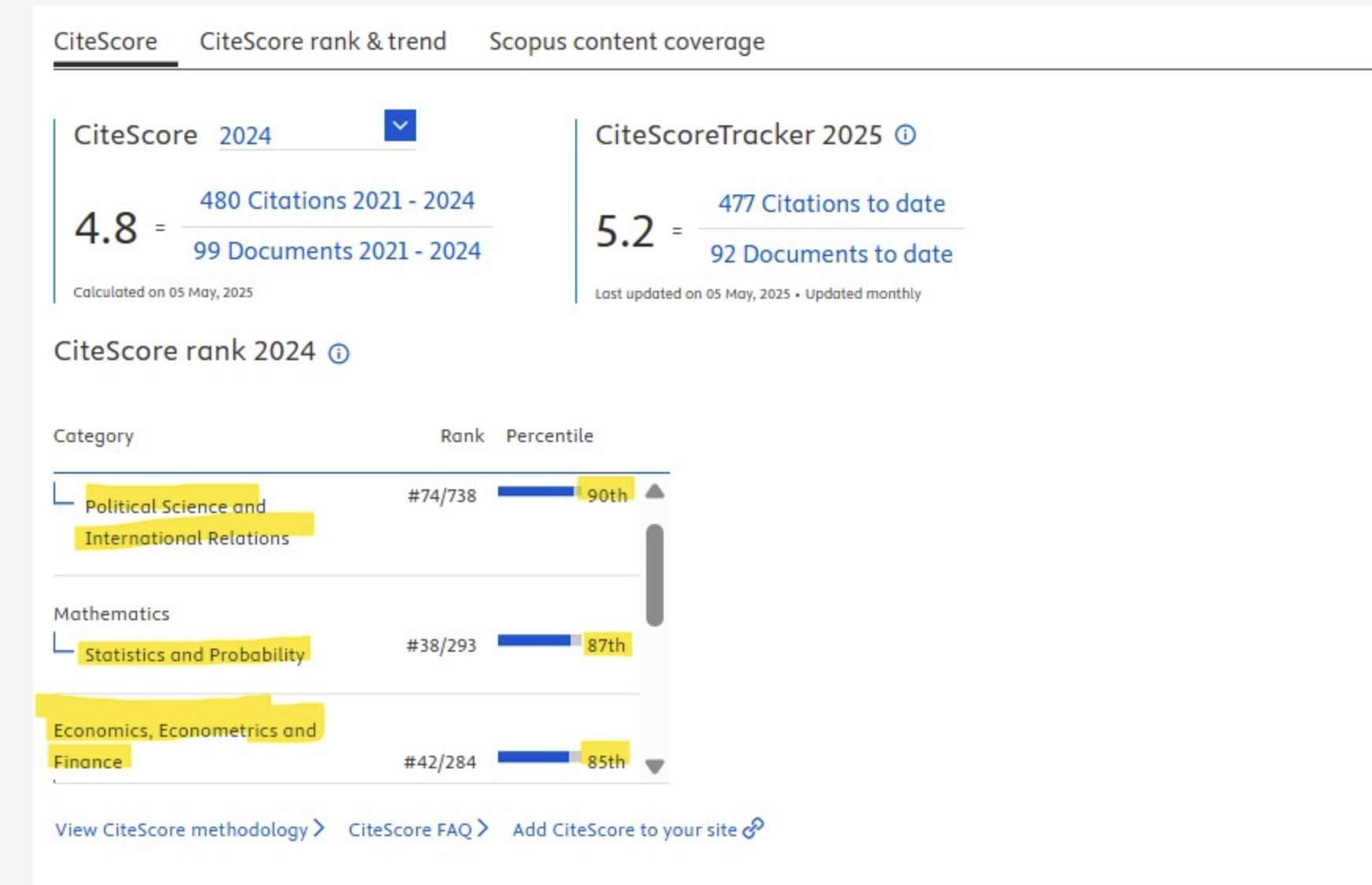Click the CiteScoreTracker 2025 info icon
Image resolution: width=1372 pixels, height=885 pixels.
(905, 135)
